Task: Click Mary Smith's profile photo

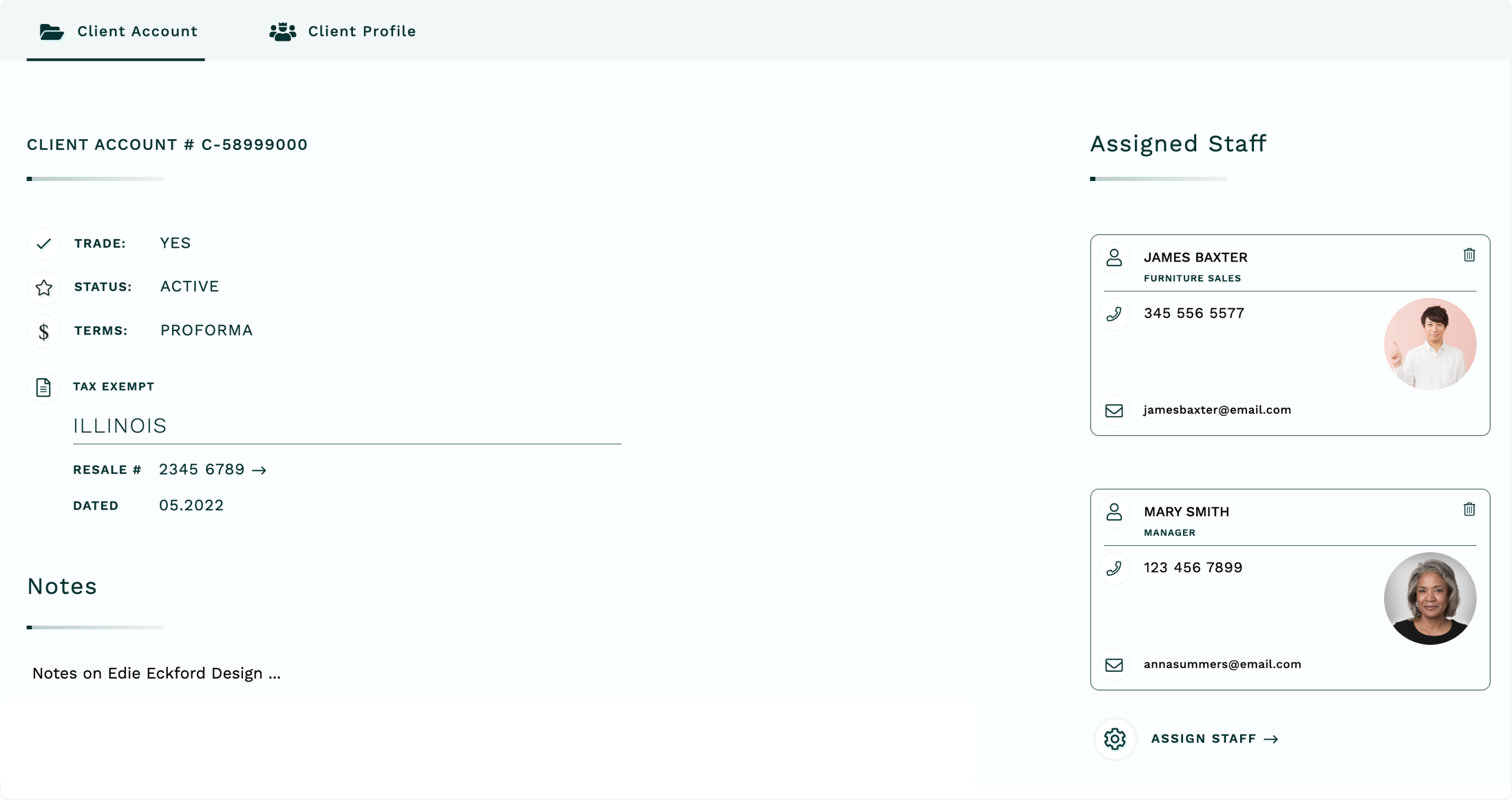Action: coord(1430,598)
